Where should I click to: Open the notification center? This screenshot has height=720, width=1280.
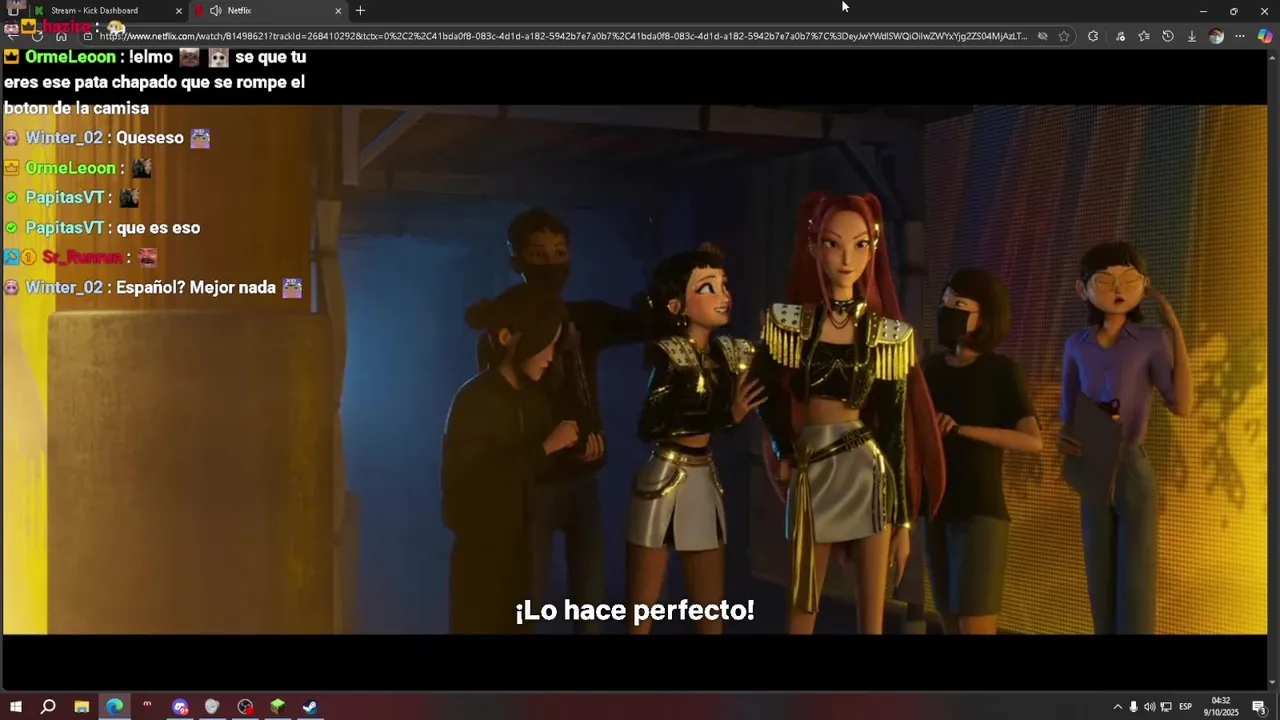tap(1259, 707)
